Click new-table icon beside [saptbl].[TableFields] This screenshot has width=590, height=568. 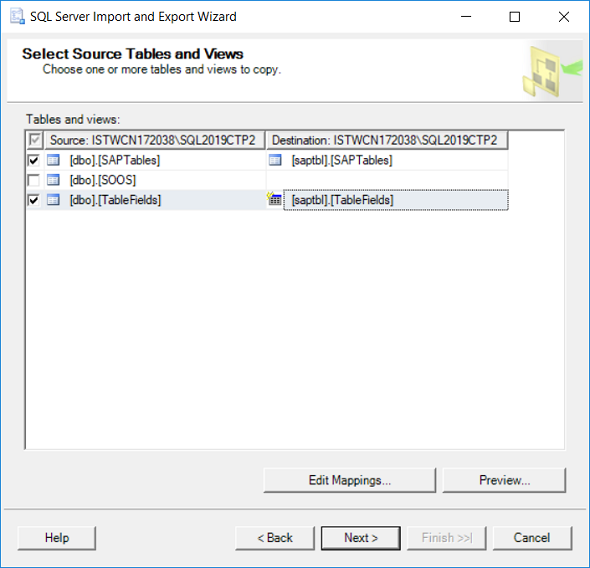pyautogui.click(x=274, y=199)
